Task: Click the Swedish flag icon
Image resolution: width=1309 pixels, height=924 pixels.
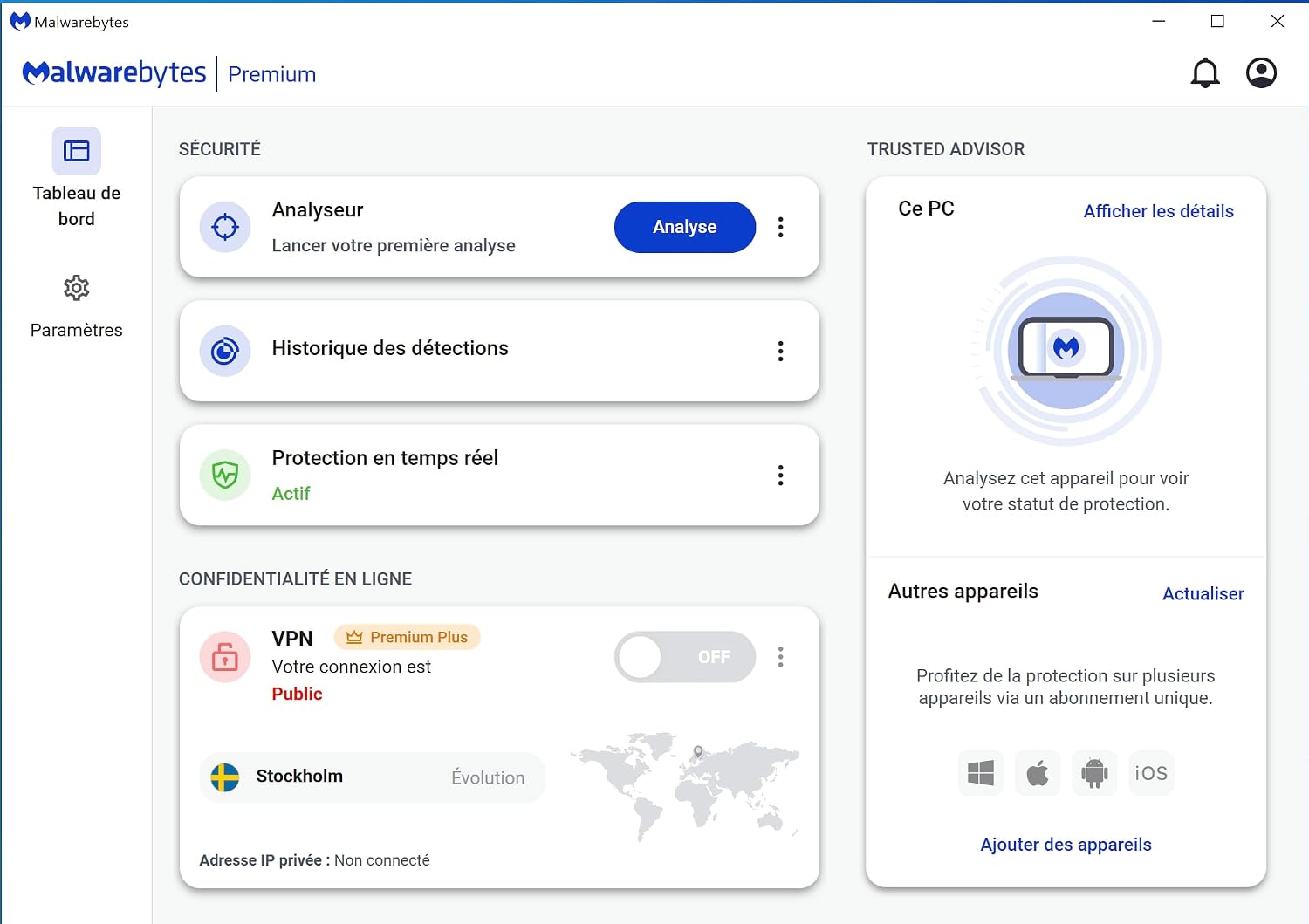Action: click(x=225, y=777)
